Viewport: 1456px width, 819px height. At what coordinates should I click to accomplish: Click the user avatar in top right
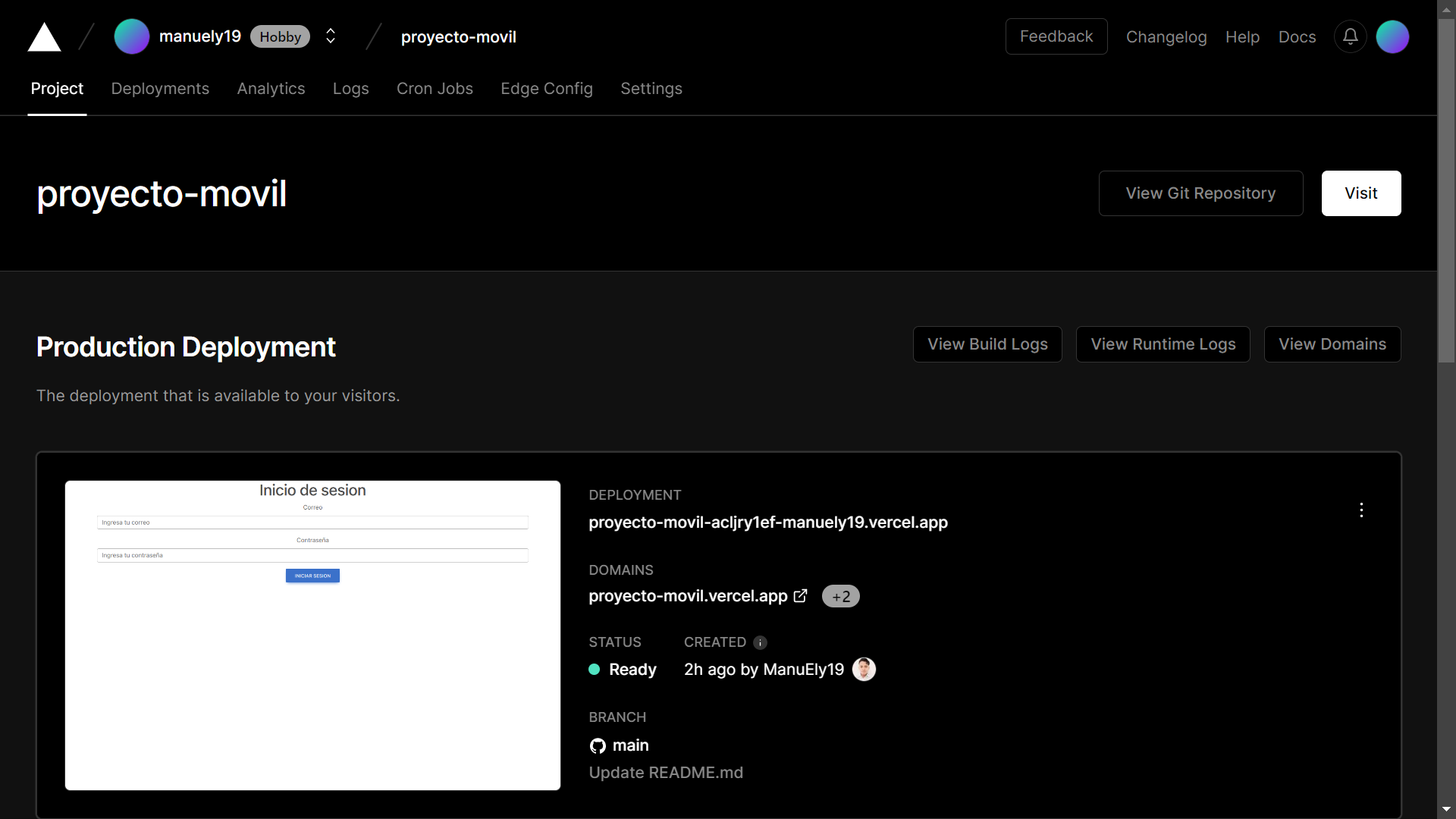1394,36
